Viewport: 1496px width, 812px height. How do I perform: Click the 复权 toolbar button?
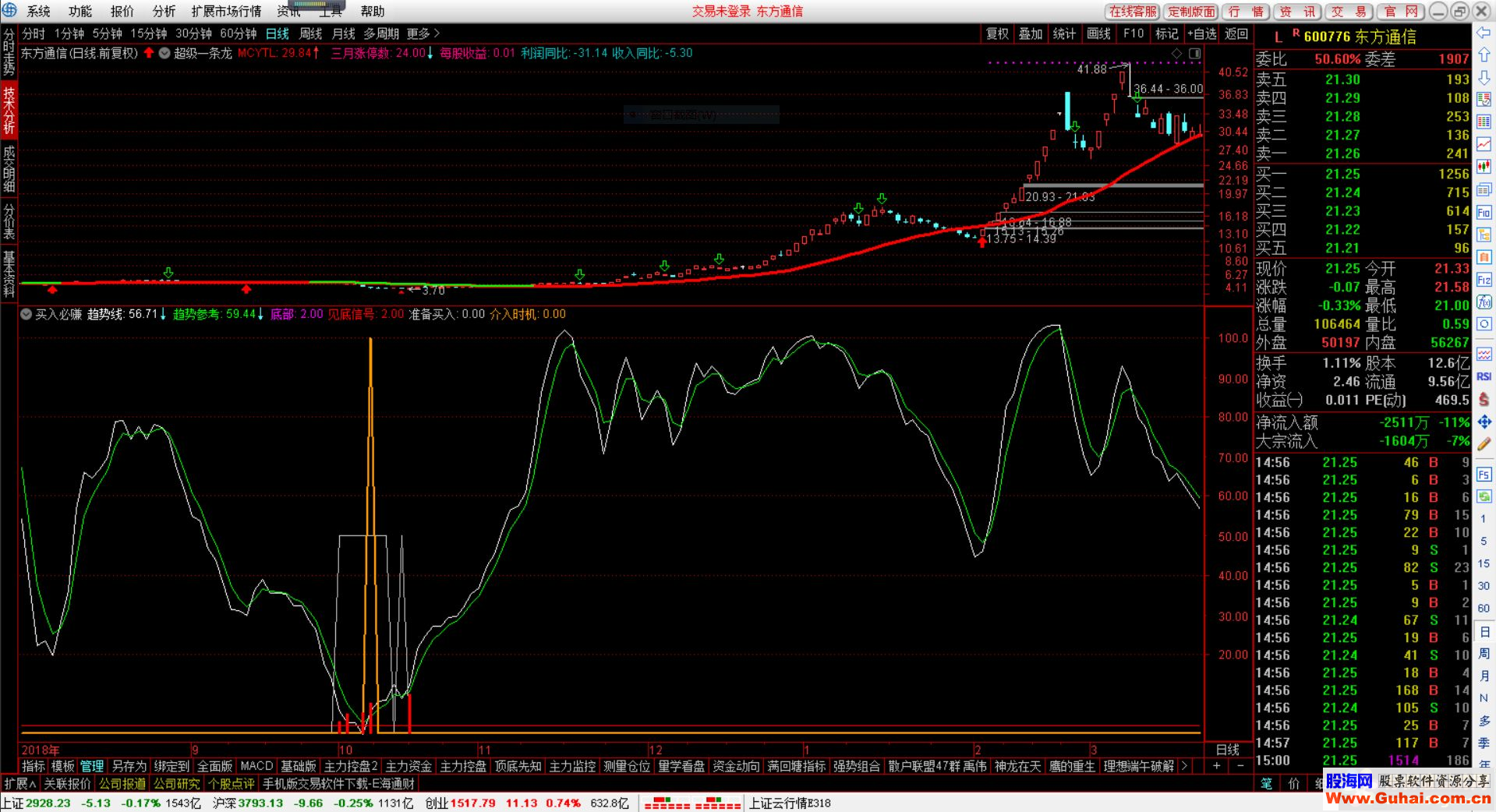pos(997,34)
